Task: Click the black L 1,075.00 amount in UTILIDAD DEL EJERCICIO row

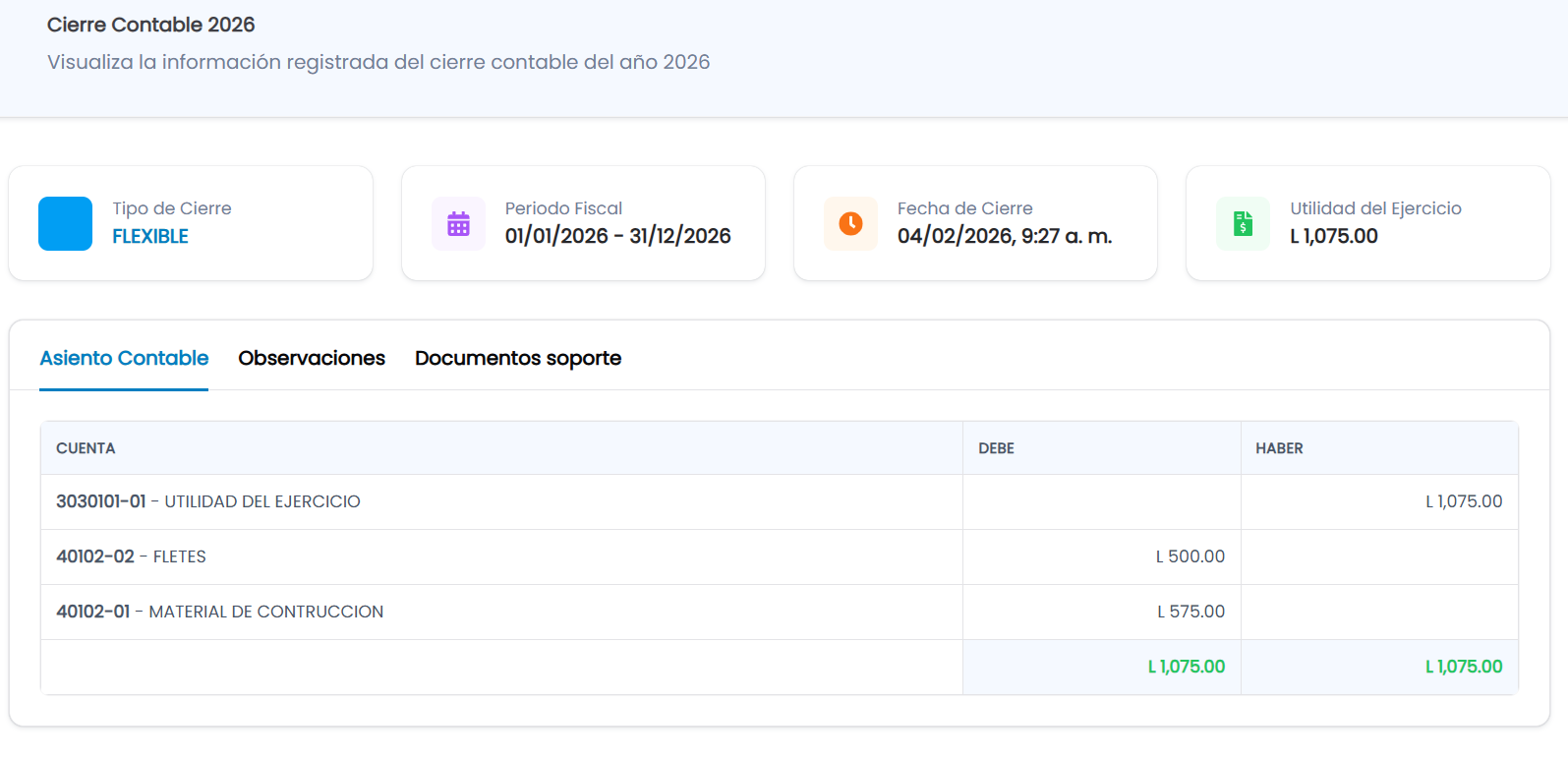Action: [x=1464, y=501]
